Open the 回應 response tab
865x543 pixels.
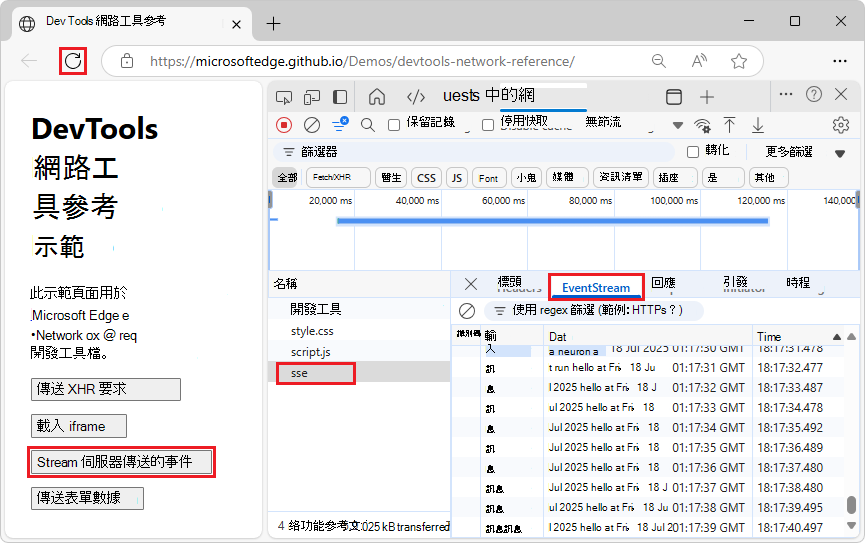(x=663, y=283)
